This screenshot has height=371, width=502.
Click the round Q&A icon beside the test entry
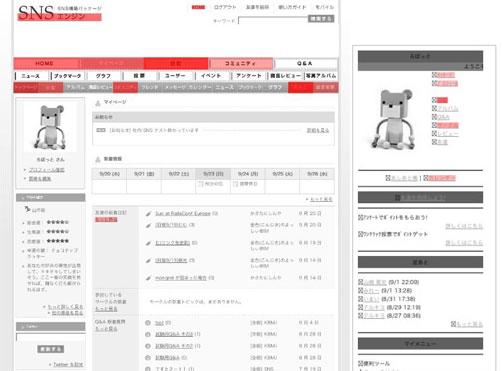tap(148, 323)
